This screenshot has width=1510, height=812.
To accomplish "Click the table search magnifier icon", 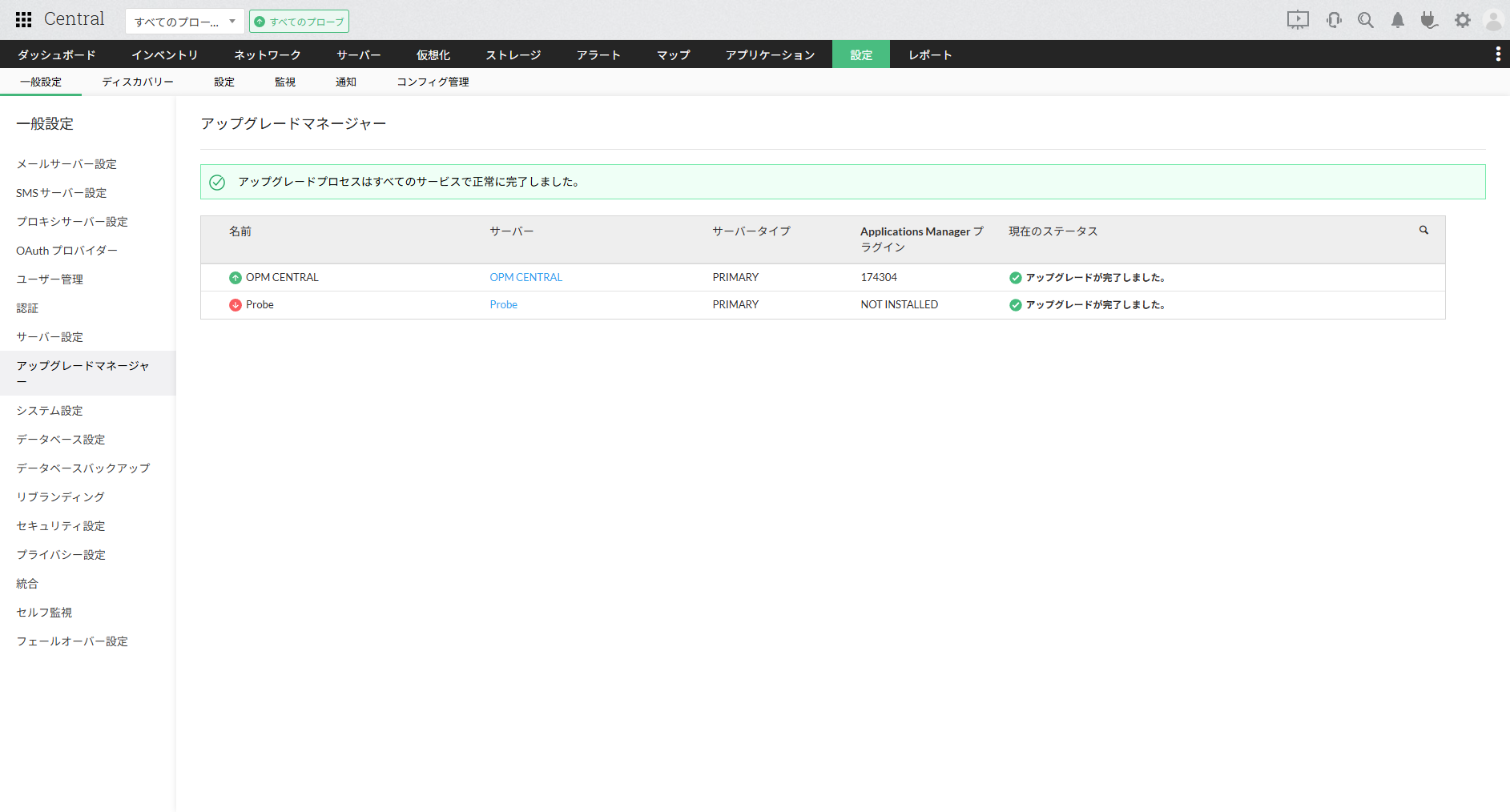I will pos(1423,230).
